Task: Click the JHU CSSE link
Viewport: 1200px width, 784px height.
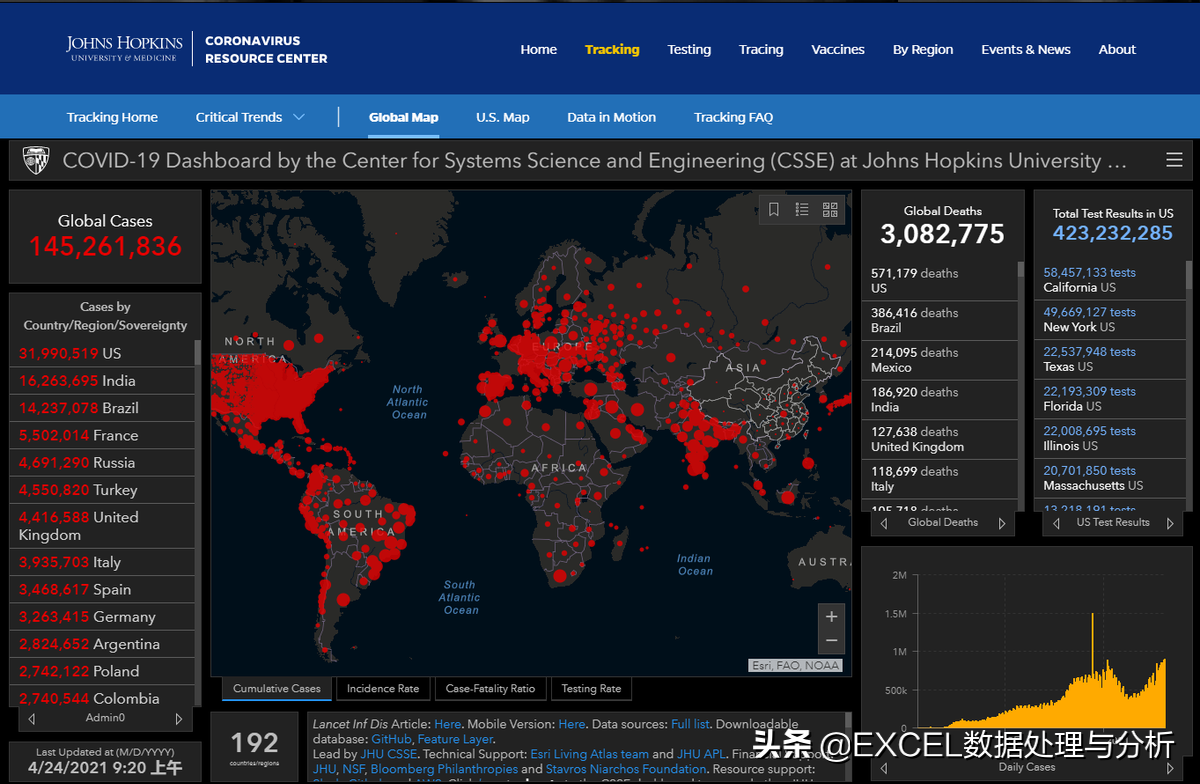Action: pos(388,754)
